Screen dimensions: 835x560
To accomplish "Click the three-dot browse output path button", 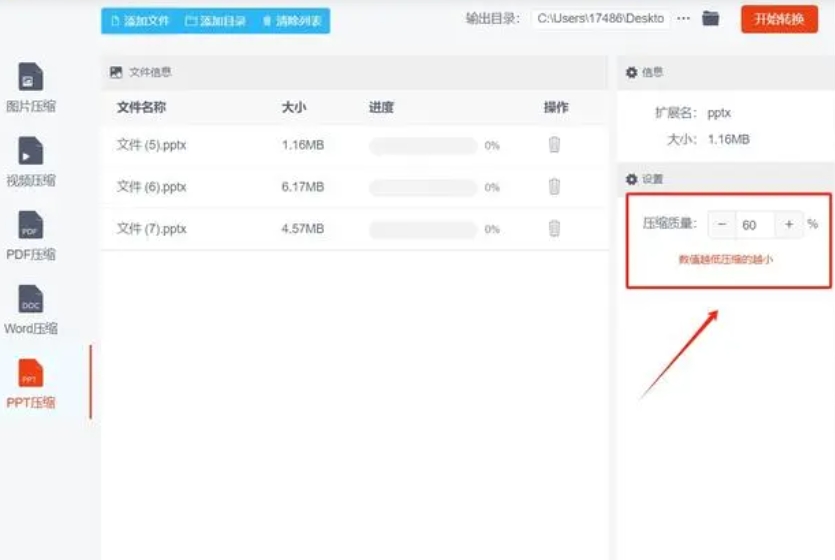I will (x=683, y=19).
